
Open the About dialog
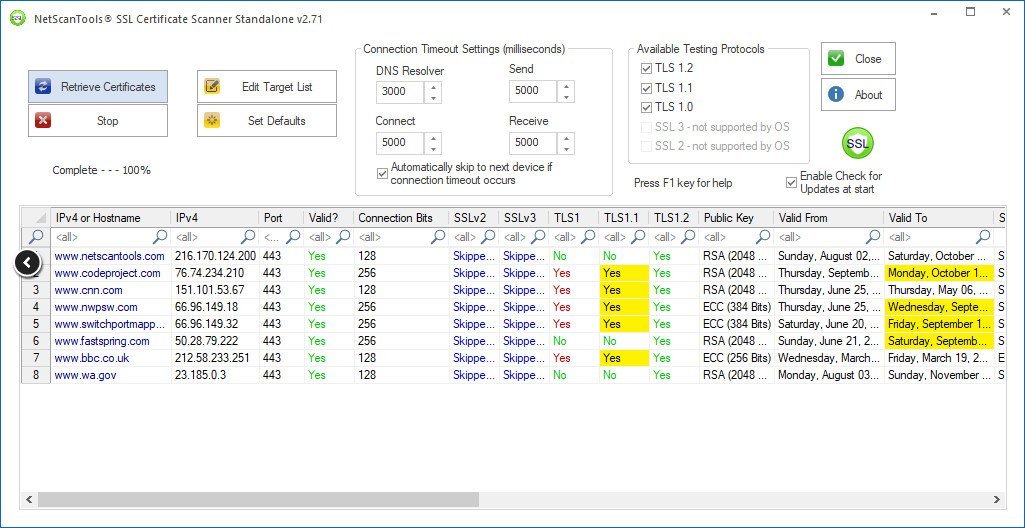pyautogui.click(x=858, y=95)
